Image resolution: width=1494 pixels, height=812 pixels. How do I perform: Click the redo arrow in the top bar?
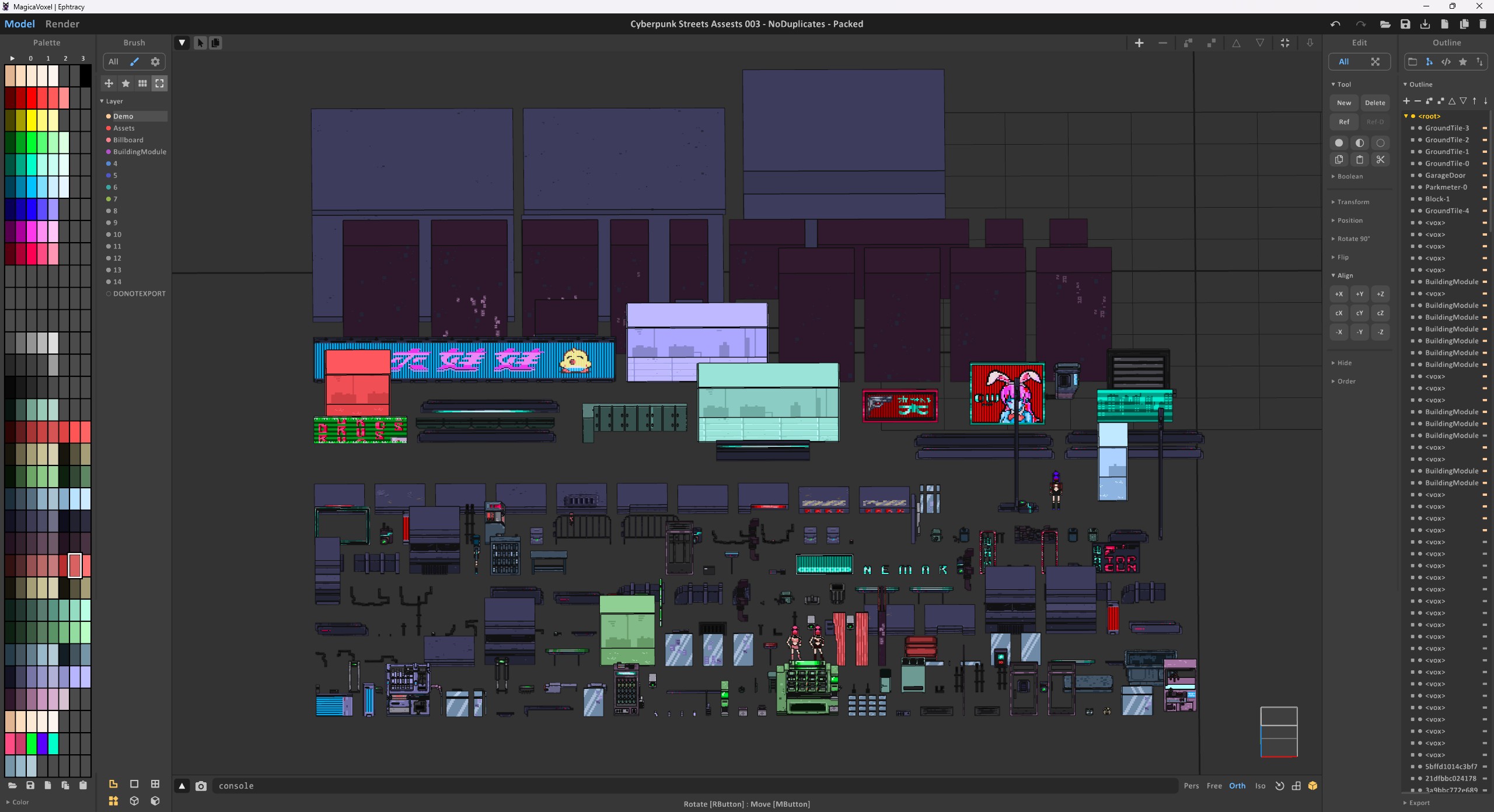coord(1361,24)
